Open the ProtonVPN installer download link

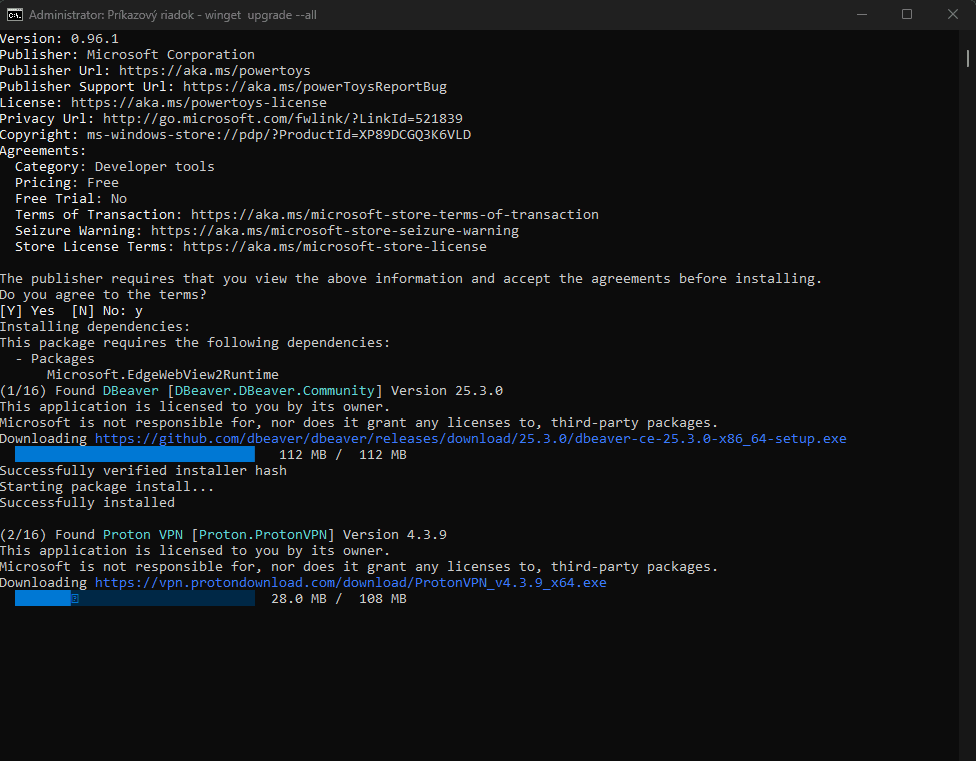pyautogui.click(x=350, y=583)
